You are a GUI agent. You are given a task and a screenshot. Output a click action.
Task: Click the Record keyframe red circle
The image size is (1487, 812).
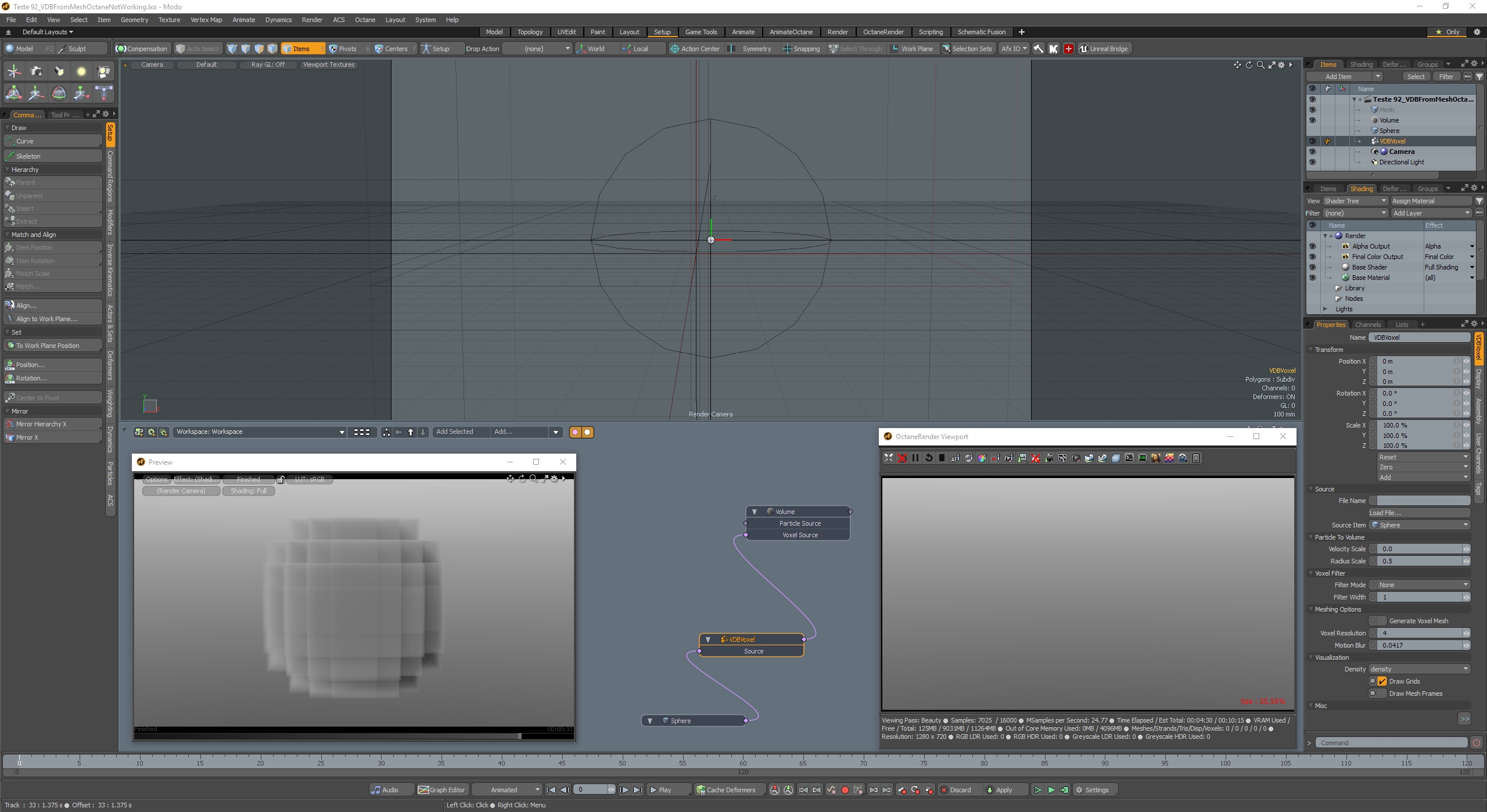pyautogui.click(x=845, y=790)
